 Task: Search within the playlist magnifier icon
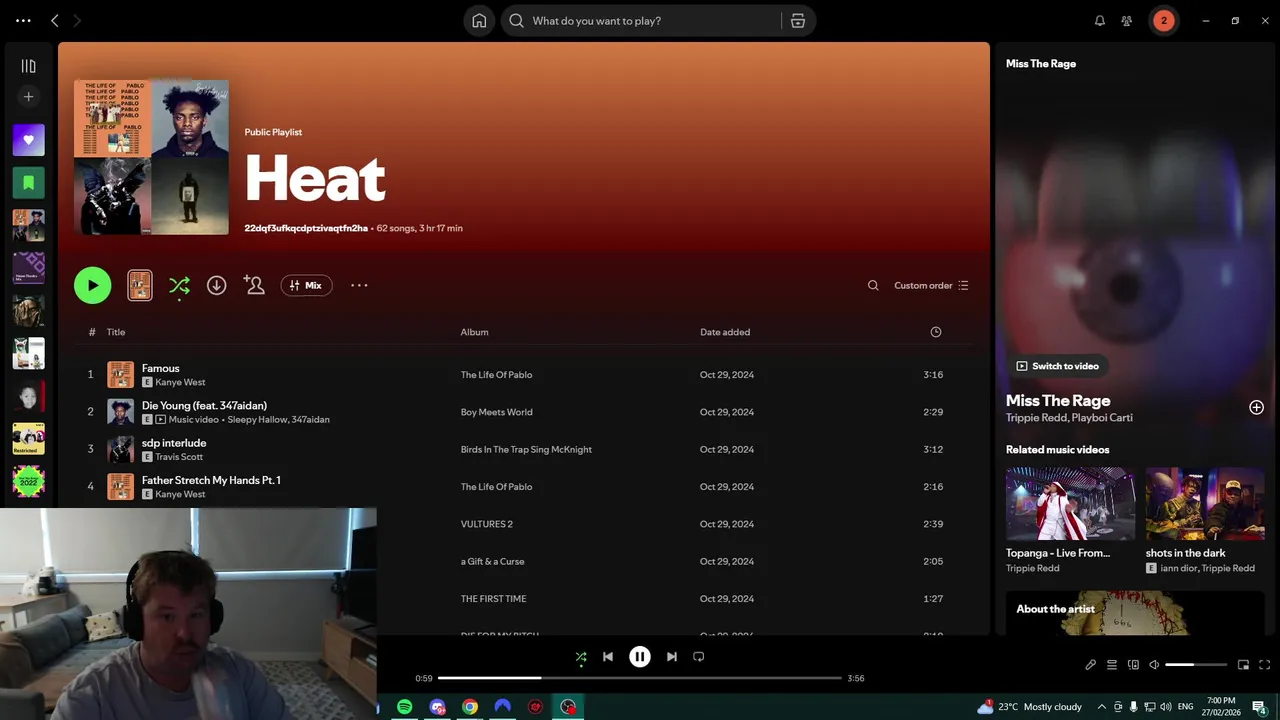point(873,286)
